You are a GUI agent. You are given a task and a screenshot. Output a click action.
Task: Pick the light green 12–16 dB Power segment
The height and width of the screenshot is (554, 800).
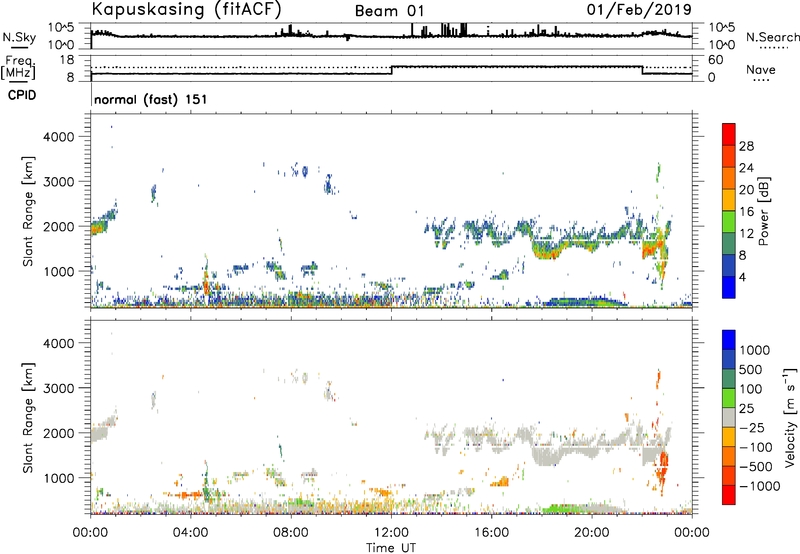click(x=729, y=221)
